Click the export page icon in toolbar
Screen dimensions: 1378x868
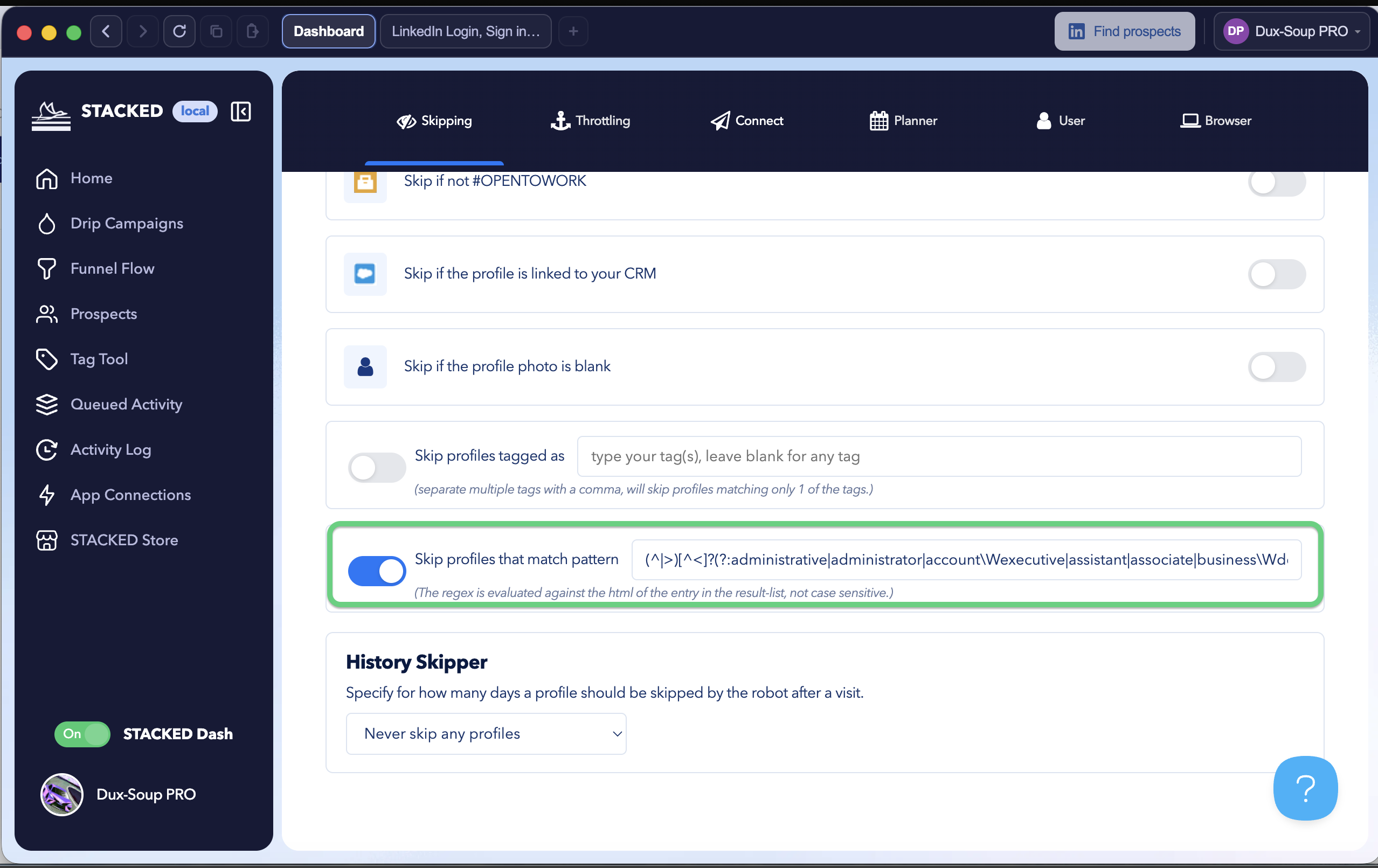253,31
